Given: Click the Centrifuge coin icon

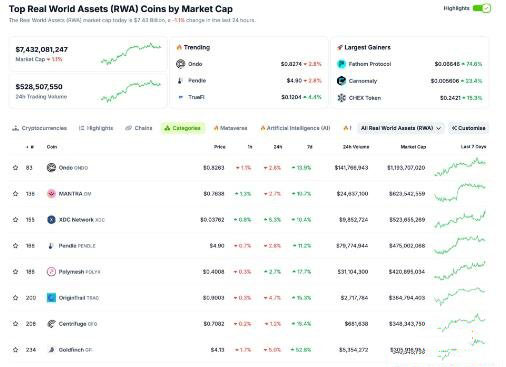Looking at the screenshot, I should 51,324.
